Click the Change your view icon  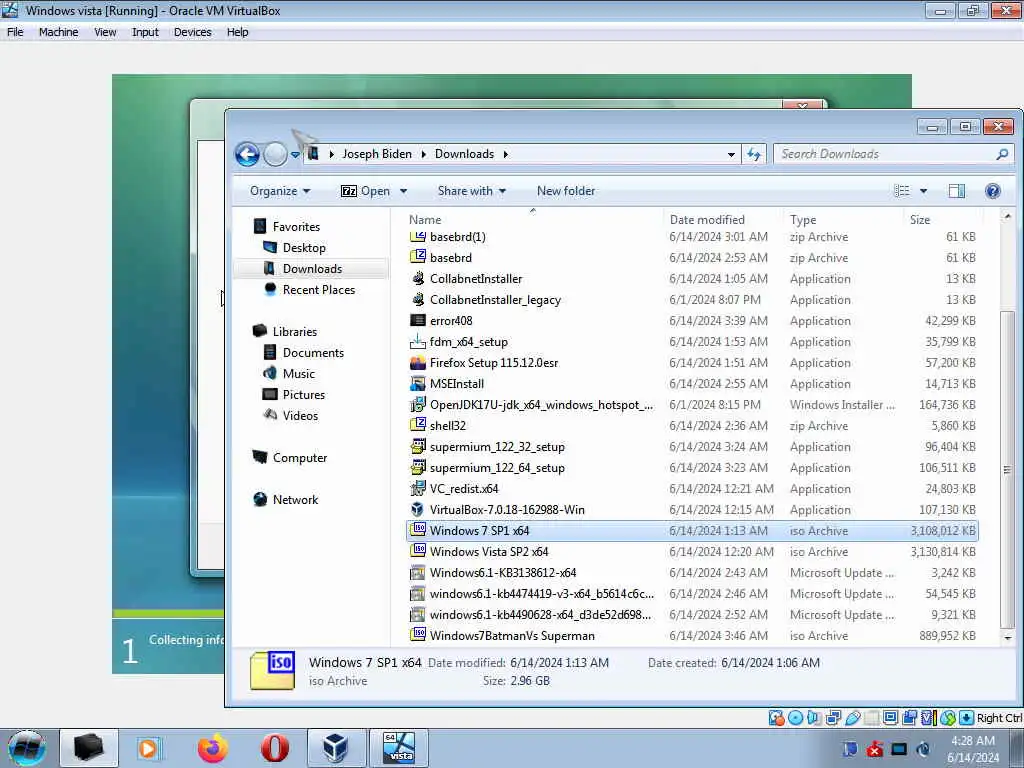[x=902, y=191]
